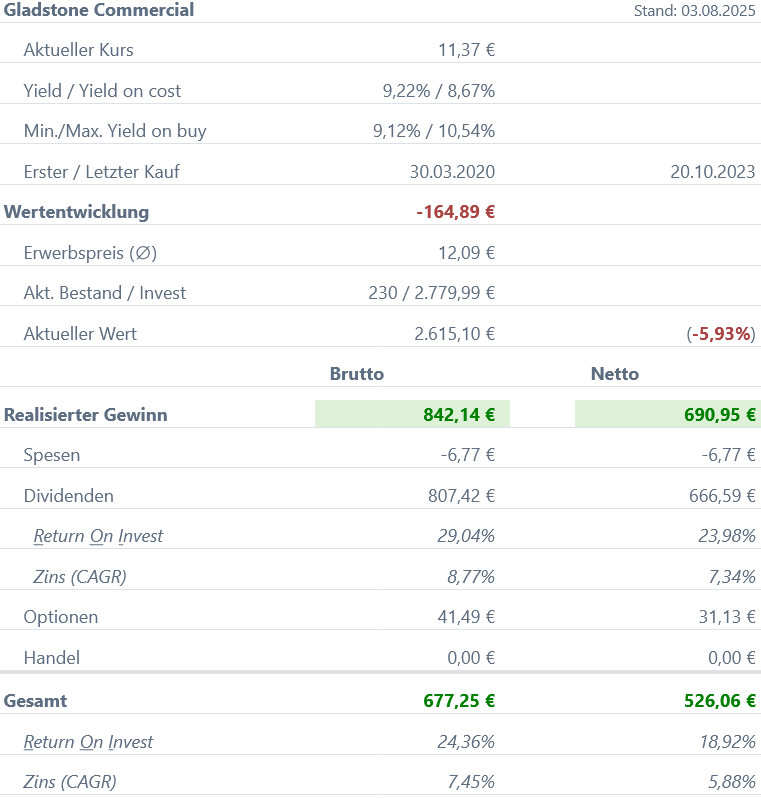Click the Dividenden row label
761x798 pixels.
click(x=69, y=496)
